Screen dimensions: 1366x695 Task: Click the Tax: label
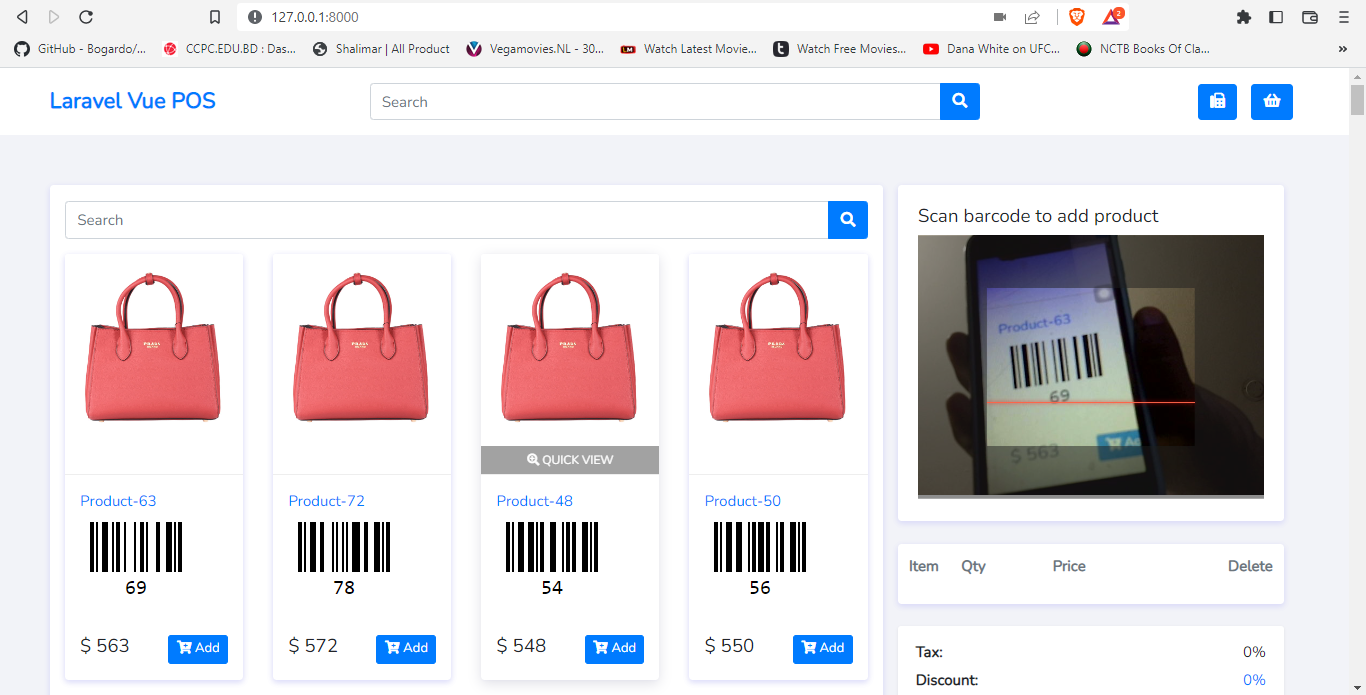[x=929, y=652]
